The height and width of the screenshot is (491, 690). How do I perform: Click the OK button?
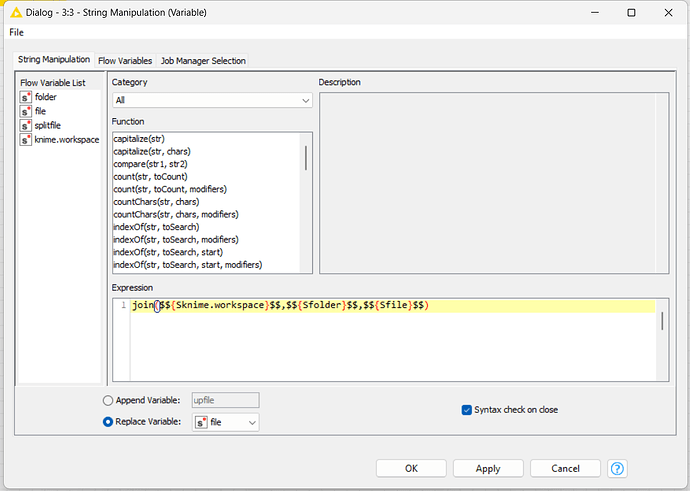(411, 469)
